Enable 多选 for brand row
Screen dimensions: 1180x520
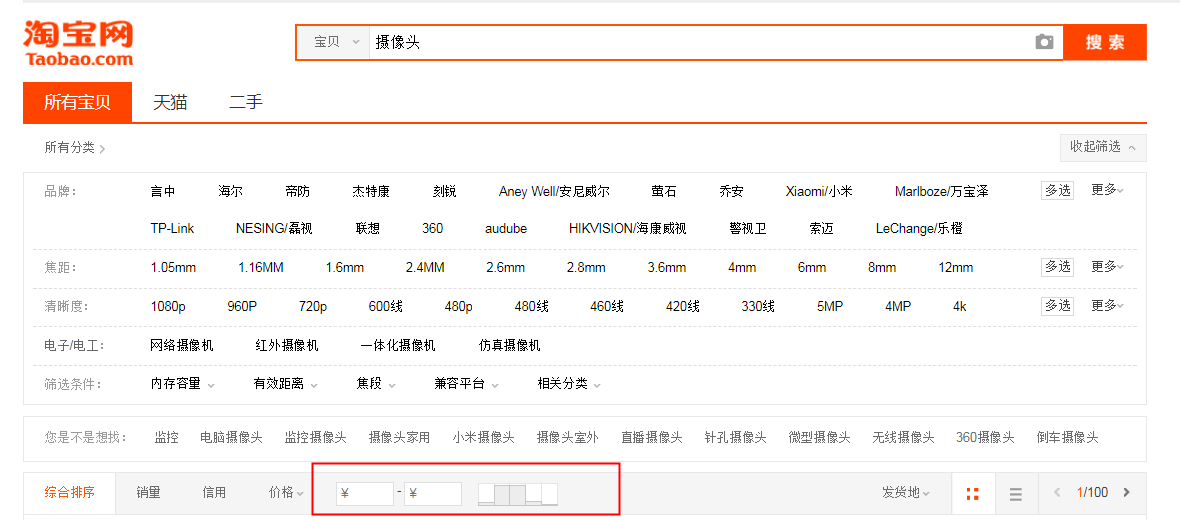pyautogui.click(x=1057, y=190)
